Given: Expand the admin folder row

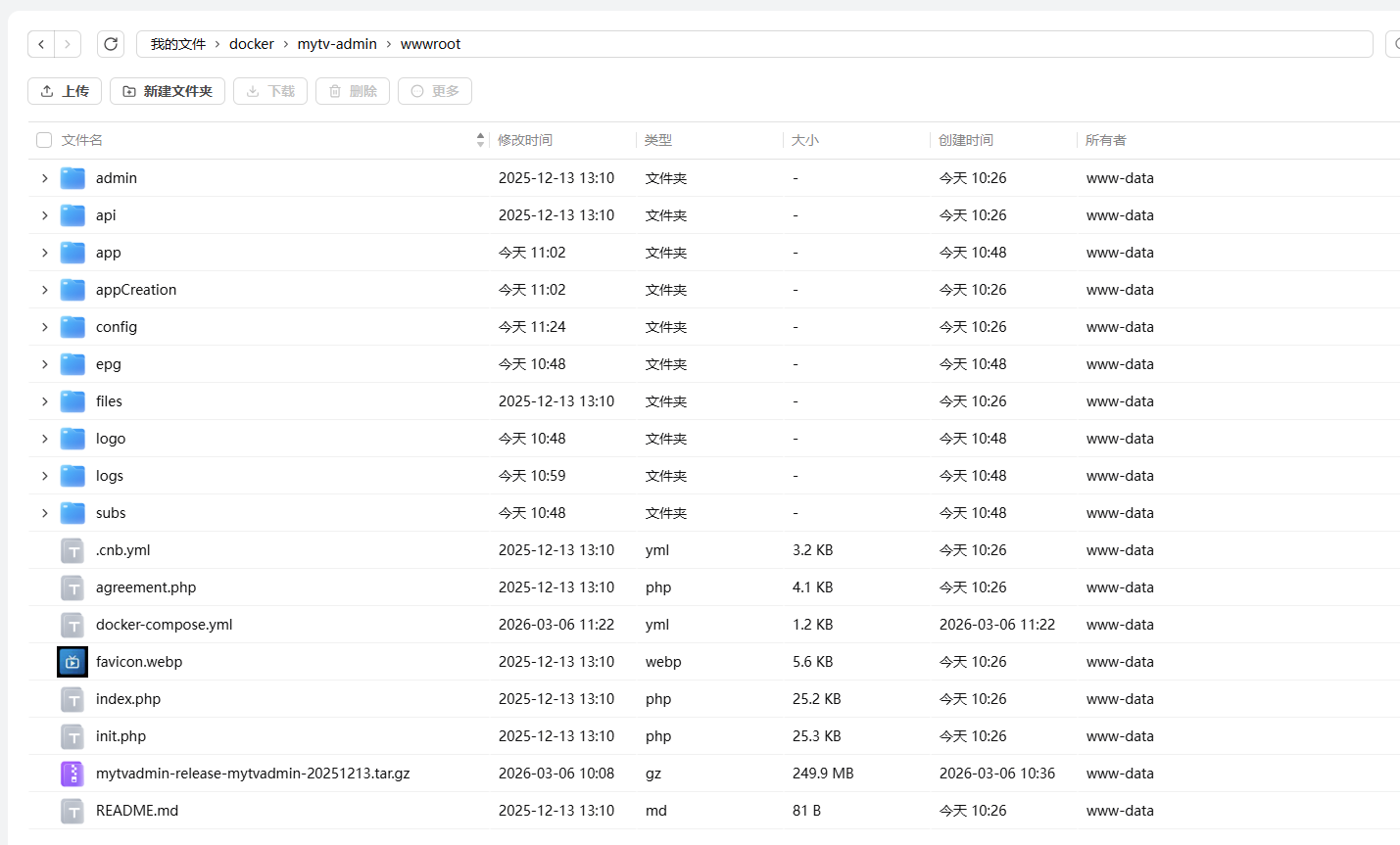Looking at the screenshot, I should 44,178.
